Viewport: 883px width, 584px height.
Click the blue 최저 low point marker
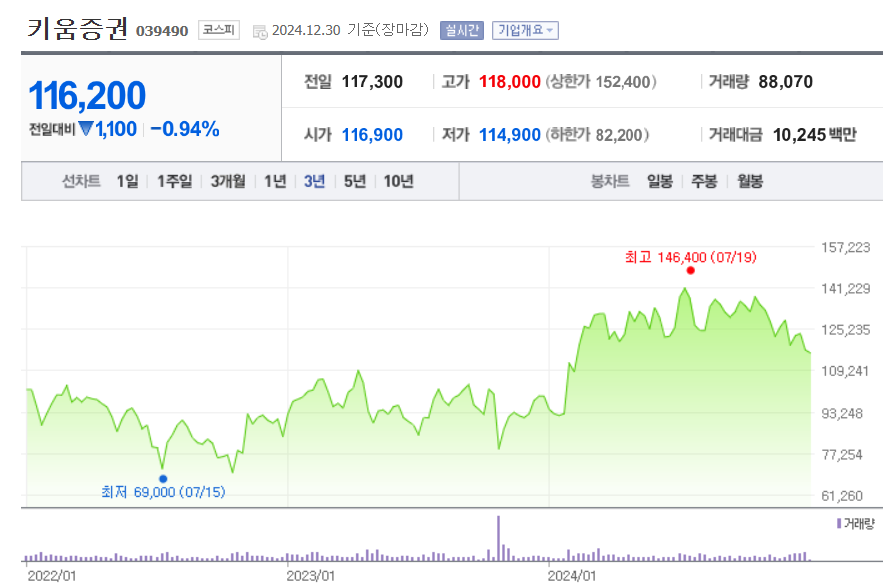pos(163,479)
